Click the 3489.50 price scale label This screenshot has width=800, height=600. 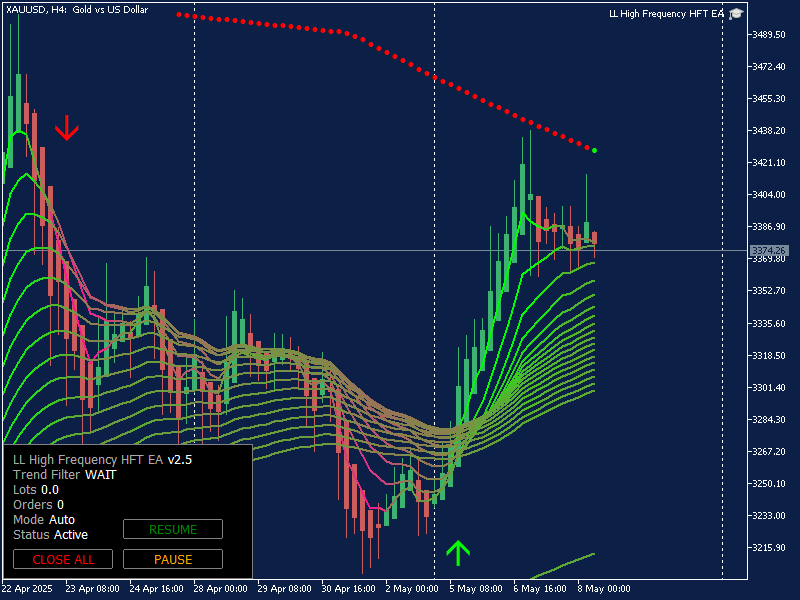click(769, 35)
